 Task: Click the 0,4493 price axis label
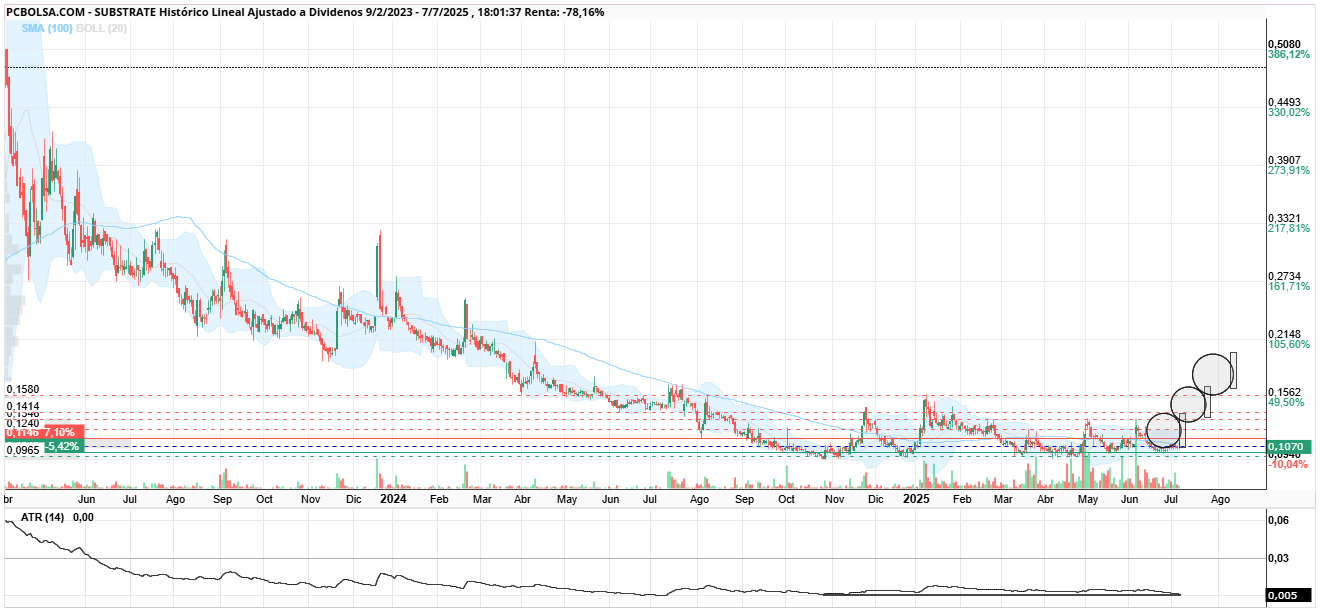pos(1284,102)
